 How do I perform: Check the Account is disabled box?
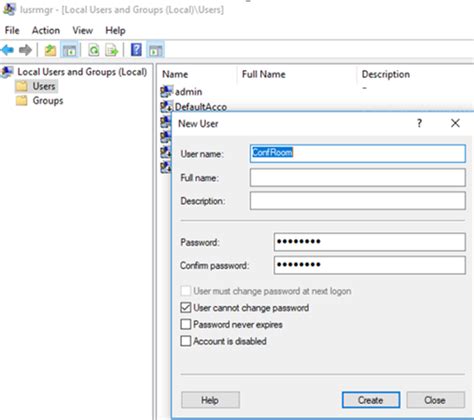(186, 341)
